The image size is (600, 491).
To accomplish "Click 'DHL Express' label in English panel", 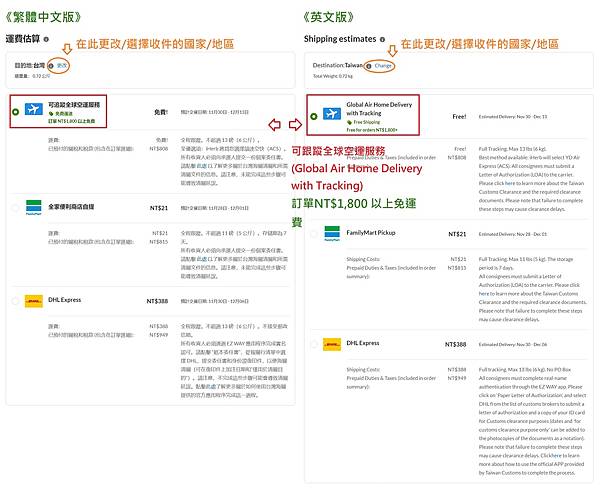I will click(363, 343).
